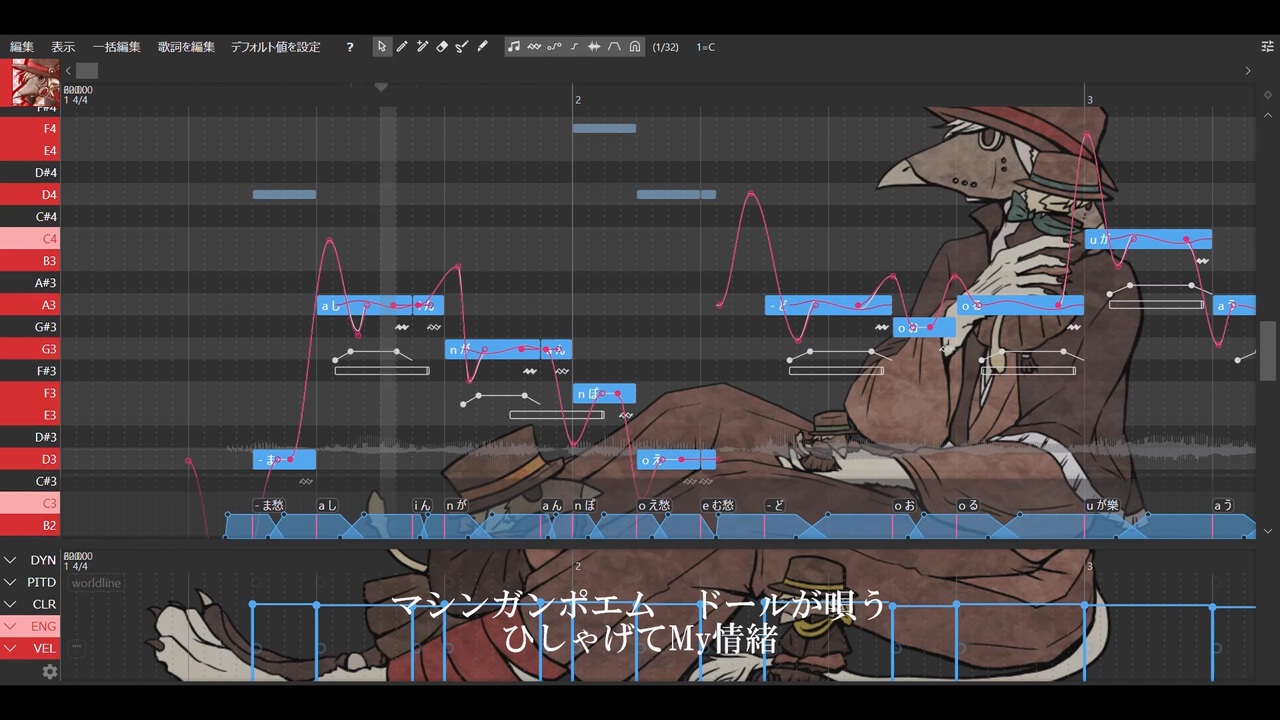1280x720 pixels.
Task: Select the arrow selection tool
Action: 382,47
